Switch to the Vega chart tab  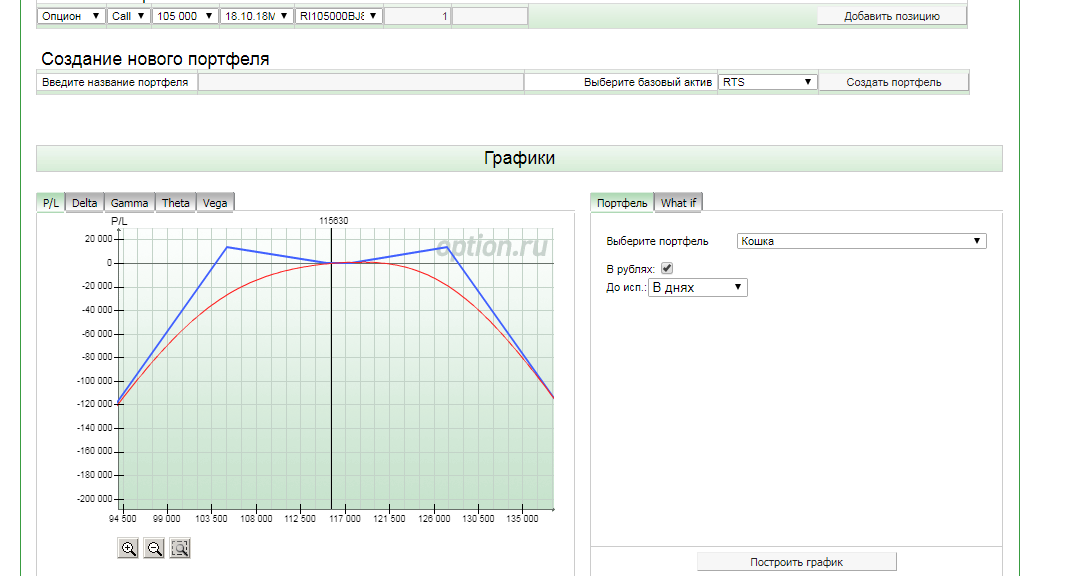[215, 202]
